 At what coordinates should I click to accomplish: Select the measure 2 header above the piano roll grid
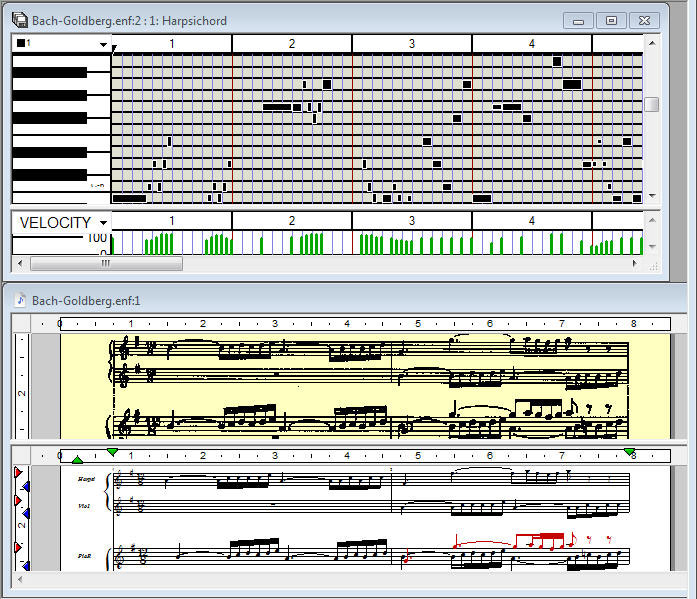coord(292,44)
